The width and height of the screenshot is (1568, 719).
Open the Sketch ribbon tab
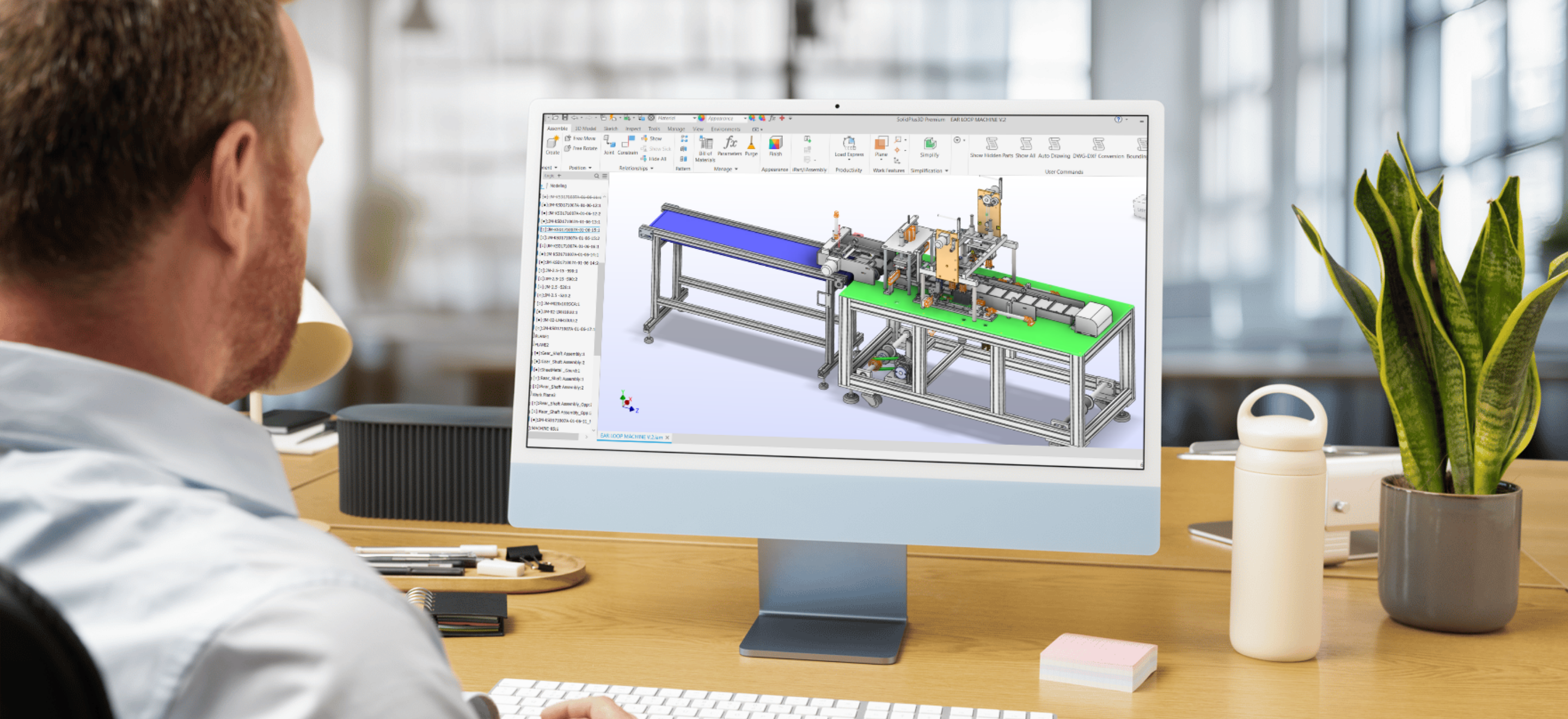tap(610, 129)
